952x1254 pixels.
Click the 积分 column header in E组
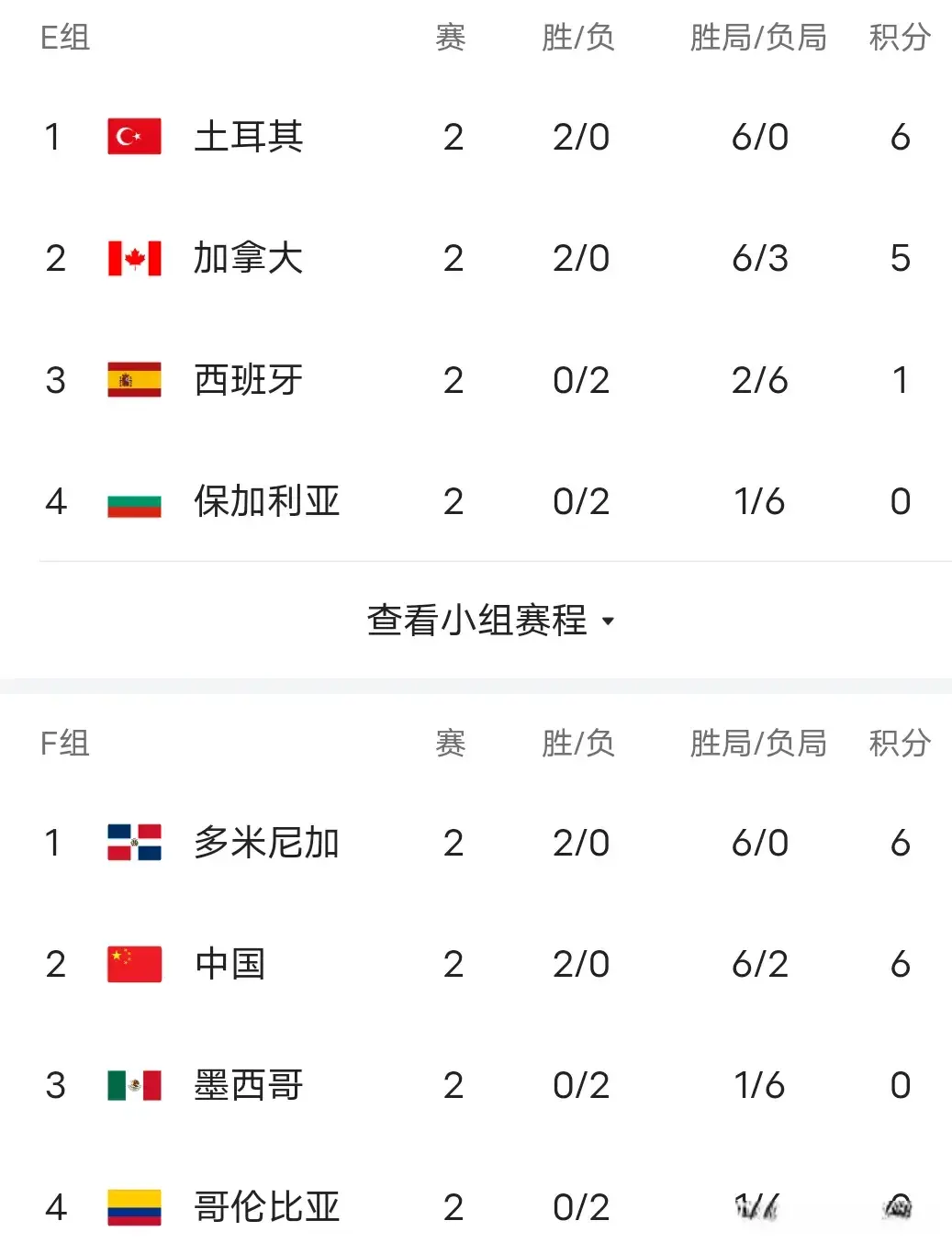point(900,38)
